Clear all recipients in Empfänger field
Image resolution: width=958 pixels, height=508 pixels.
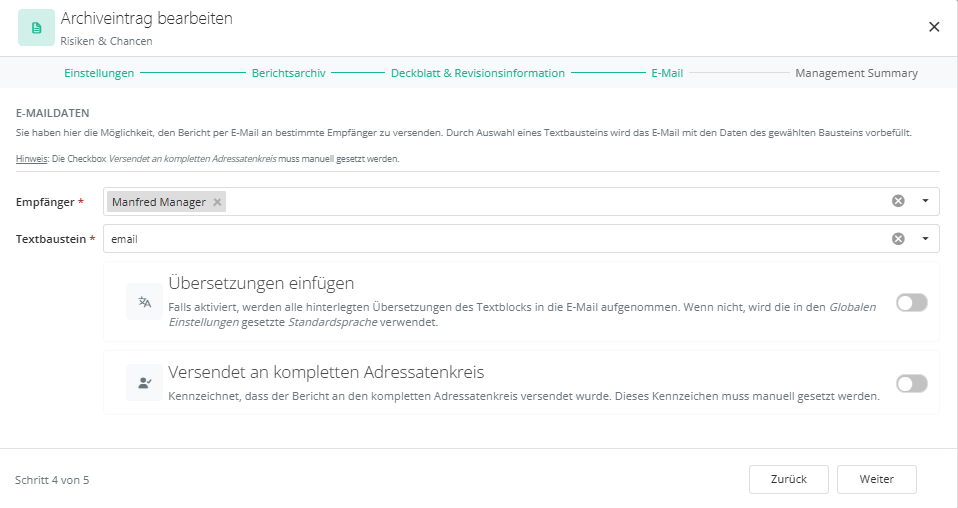(x=898, y=201)
